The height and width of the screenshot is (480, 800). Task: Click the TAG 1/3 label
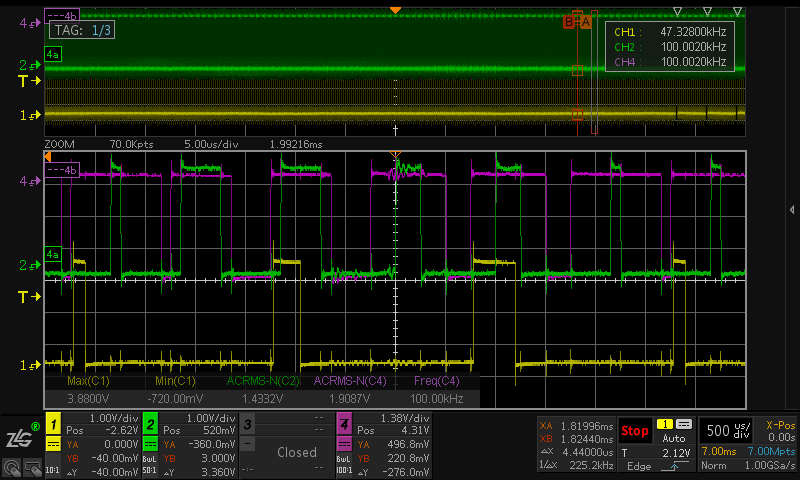click(x=83, y=31)
